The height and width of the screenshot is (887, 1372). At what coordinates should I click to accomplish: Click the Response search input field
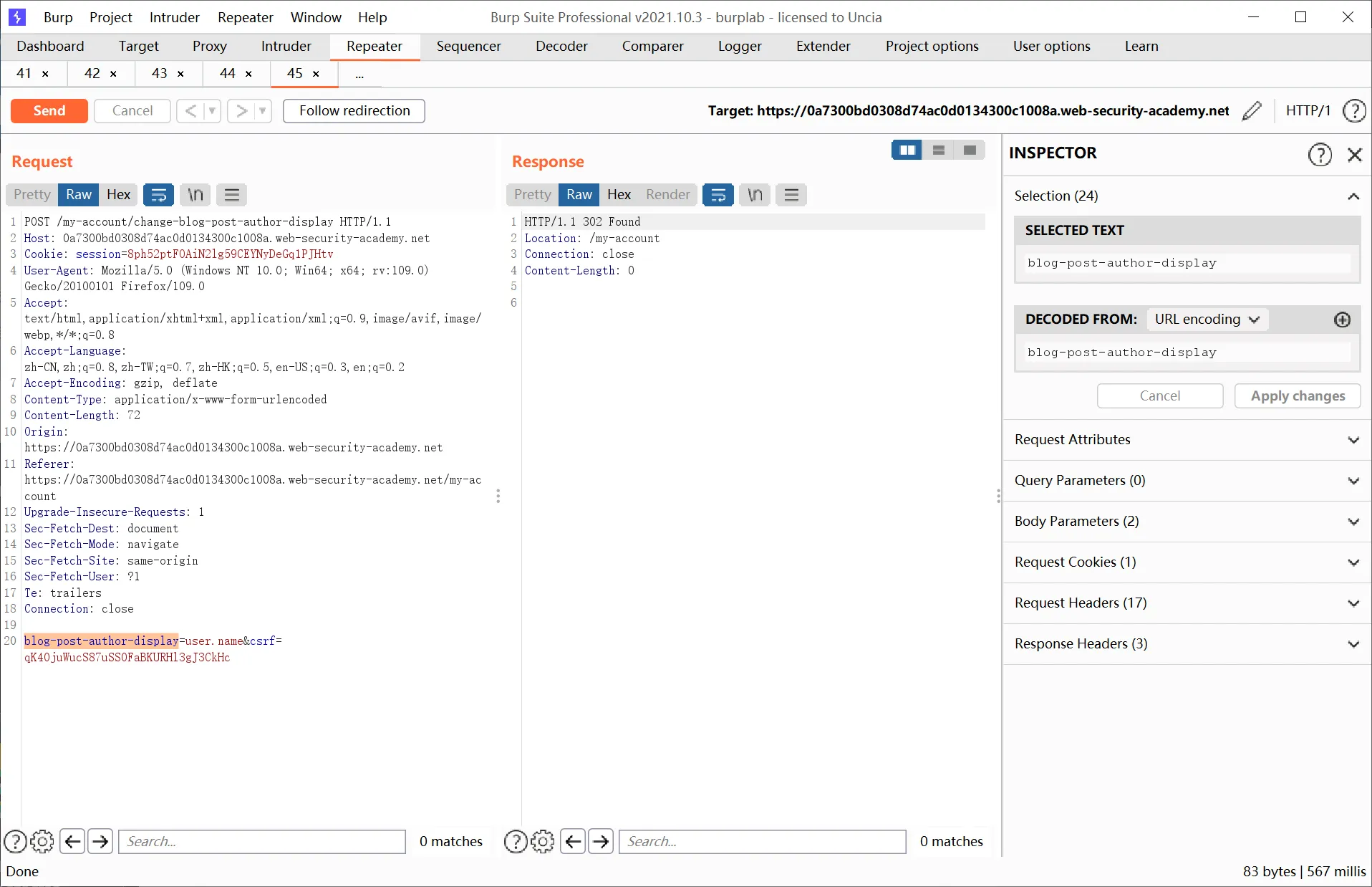763,842
